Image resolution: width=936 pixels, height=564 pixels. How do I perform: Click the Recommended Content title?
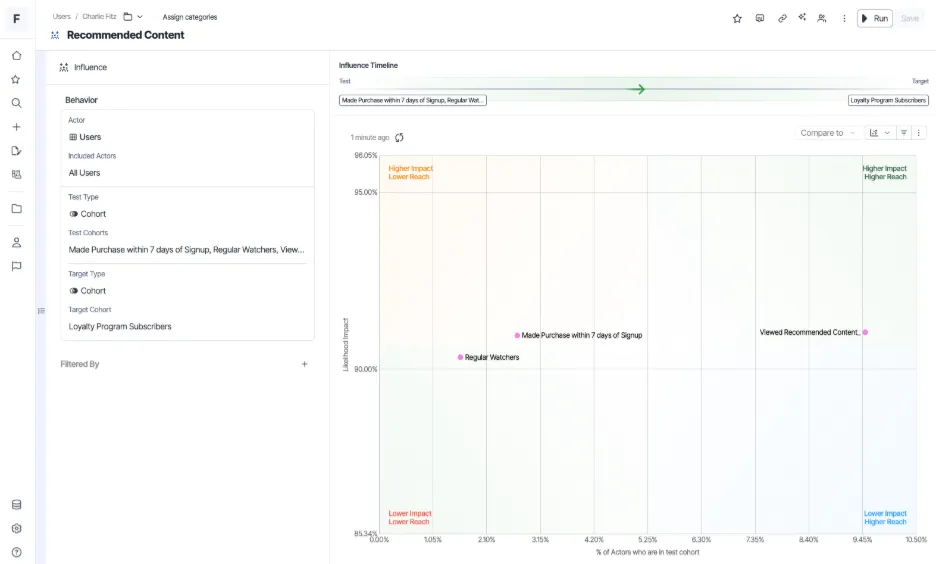tap(125, 35)
